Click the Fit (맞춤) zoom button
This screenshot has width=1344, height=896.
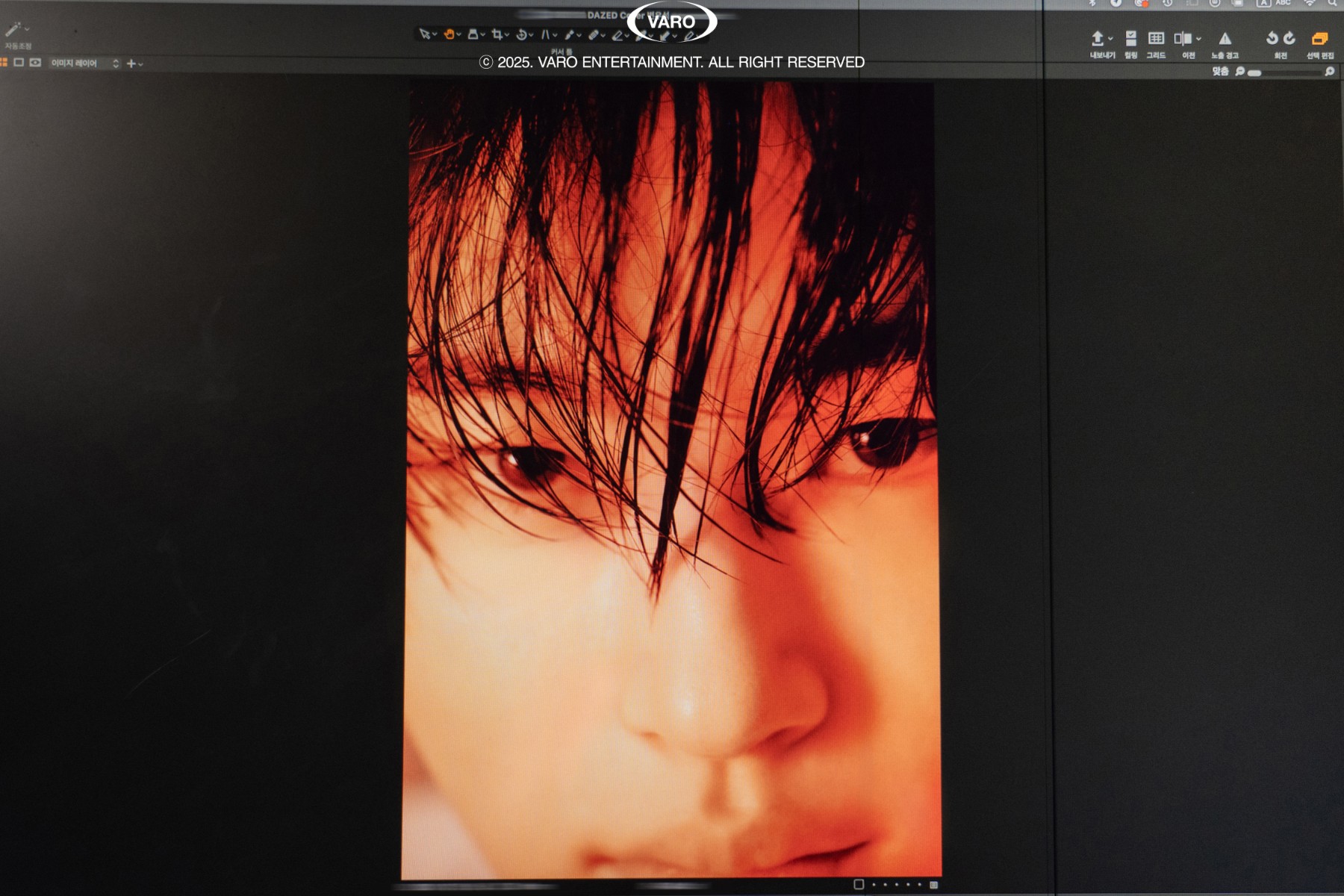(x=1219, y=72)
